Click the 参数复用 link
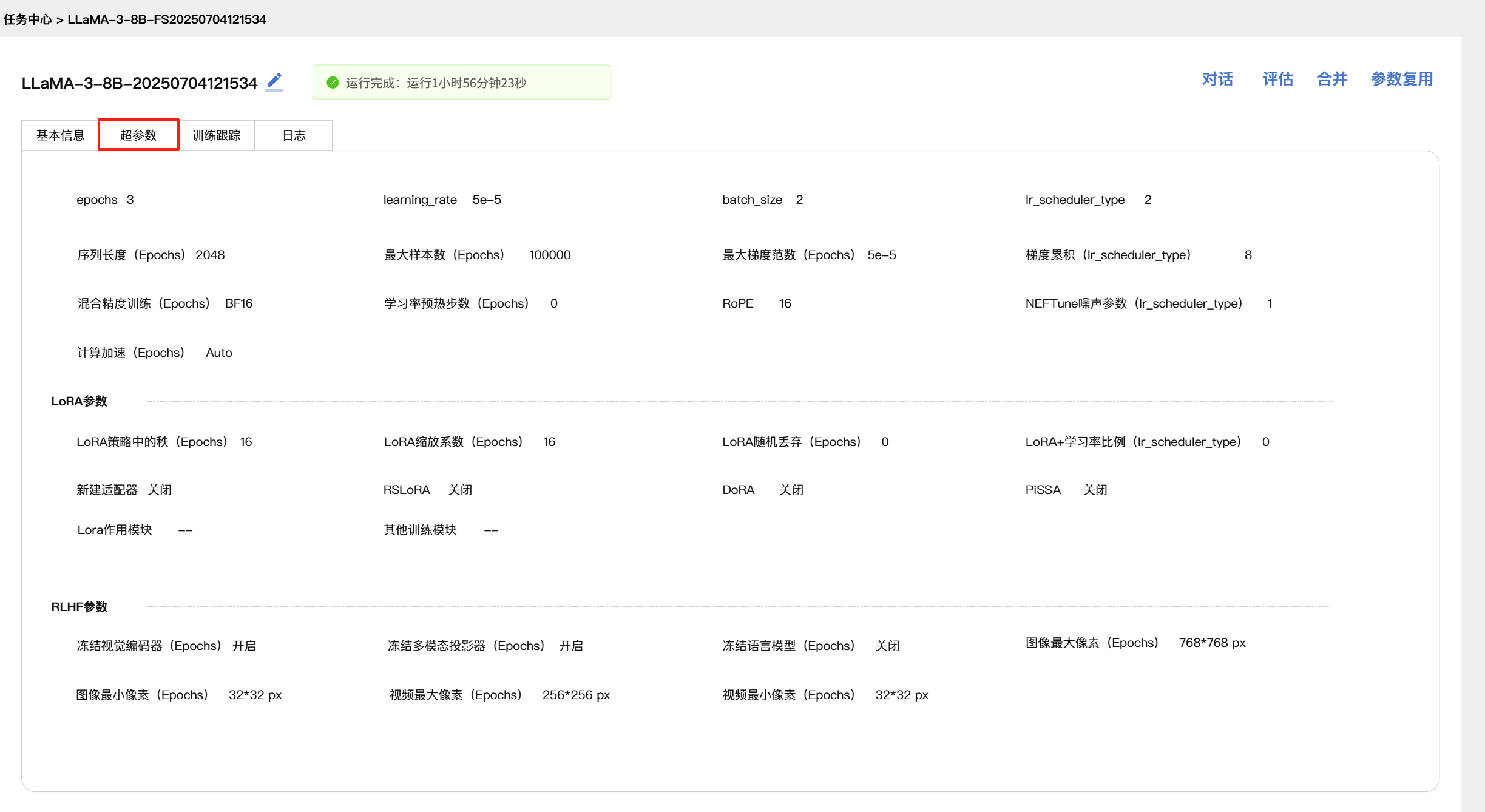 click(x=1402, y=80)
